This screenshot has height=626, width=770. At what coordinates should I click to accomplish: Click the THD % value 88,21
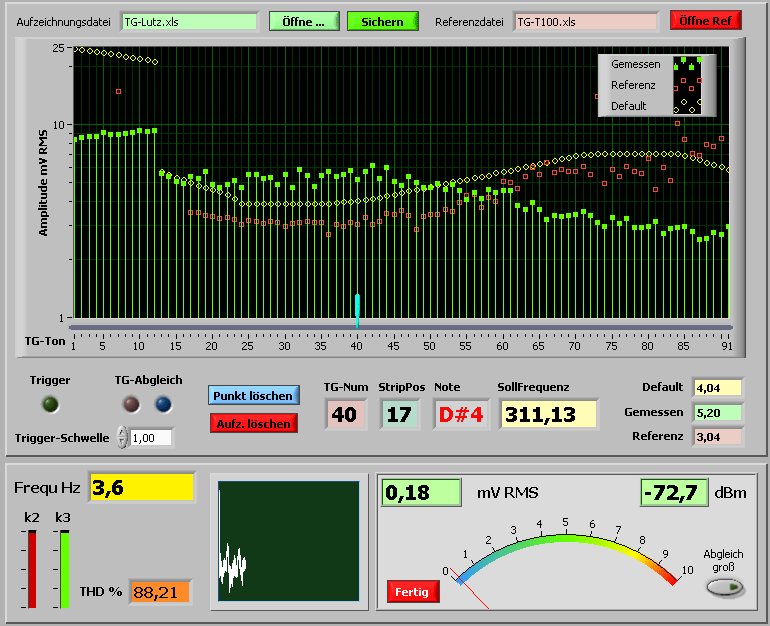point(159,592)
